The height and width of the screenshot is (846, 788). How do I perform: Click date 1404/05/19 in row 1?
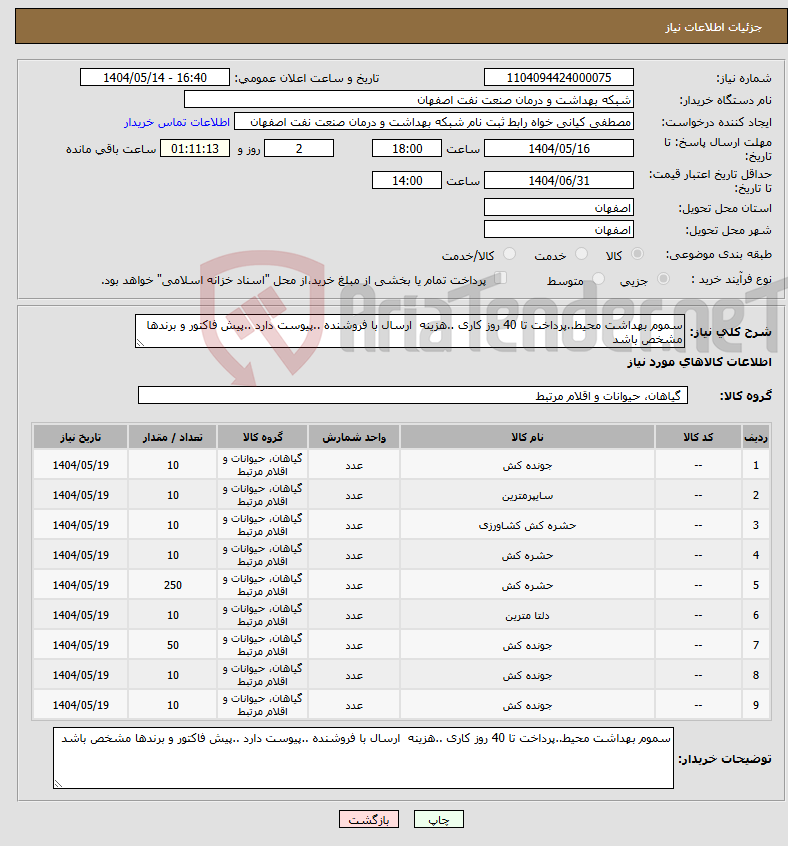point(80,465)
